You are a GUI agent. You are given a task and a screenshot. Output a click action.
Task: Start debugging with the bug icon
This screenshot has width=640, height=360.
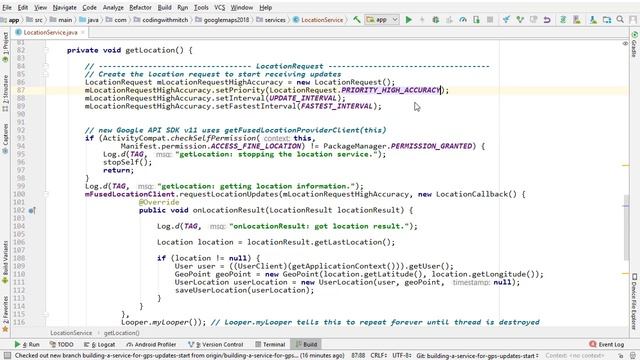pyautogui.click(x=436, y=19)
